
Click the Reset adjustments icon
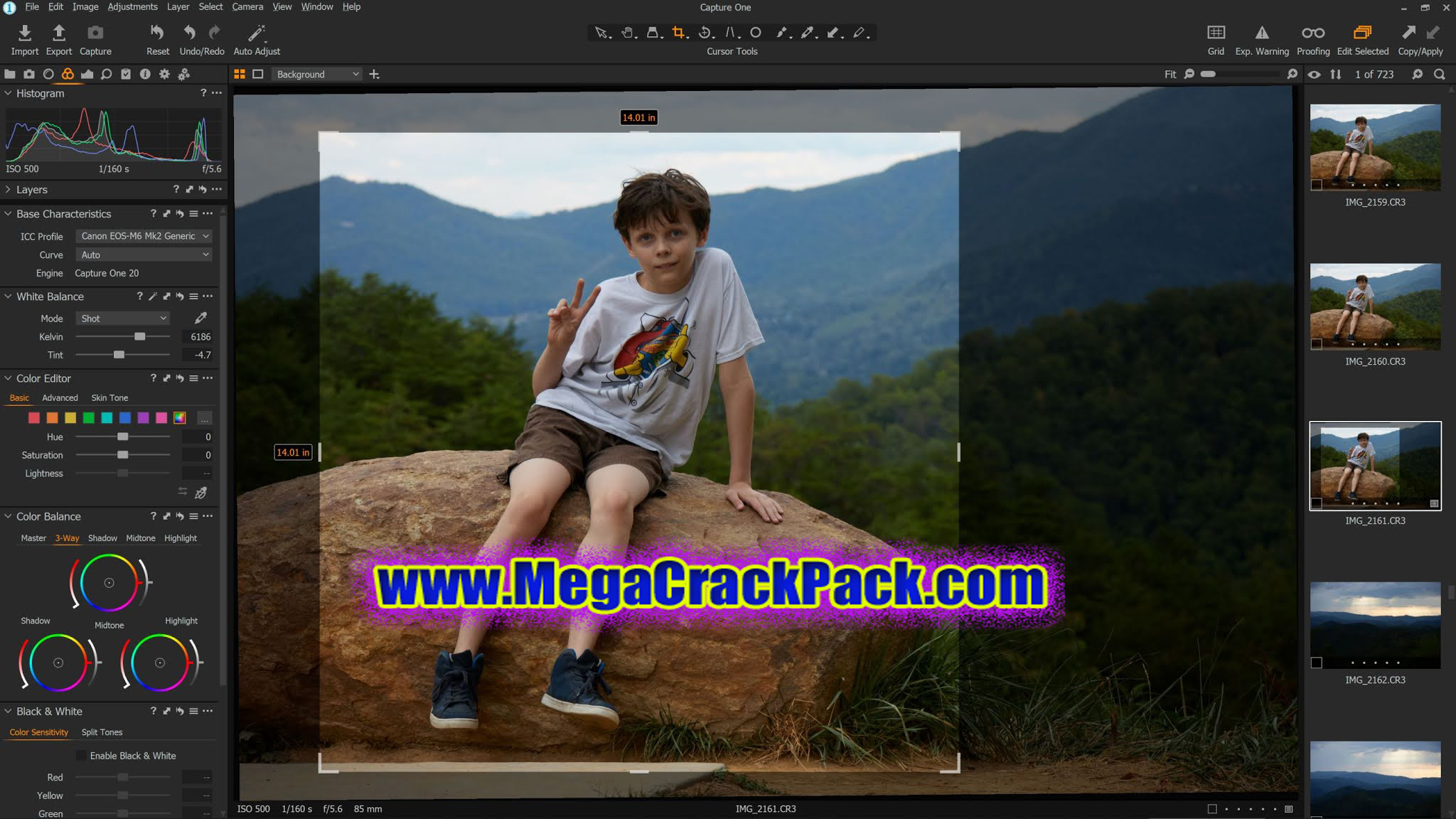coord(157,33)
